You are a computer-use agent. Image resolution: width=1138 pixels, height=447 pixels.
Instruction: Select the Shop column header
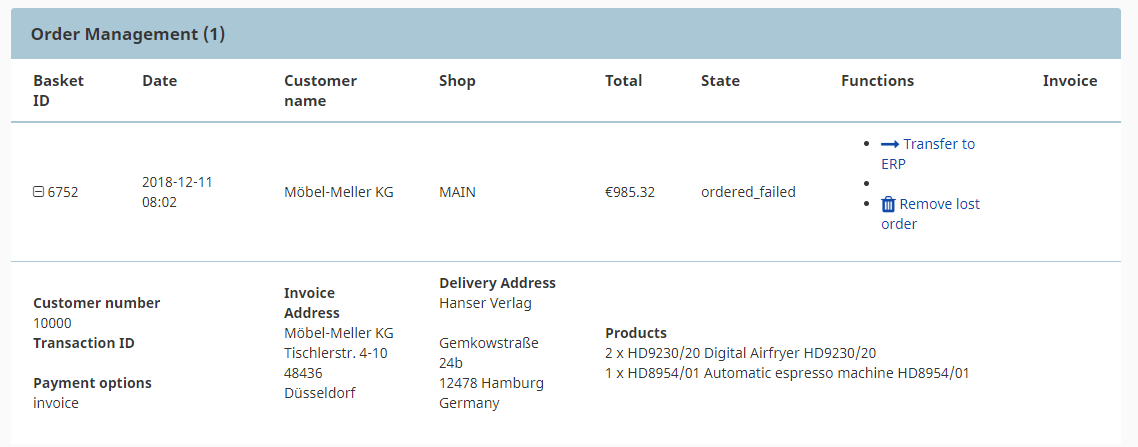coord(457,81)
